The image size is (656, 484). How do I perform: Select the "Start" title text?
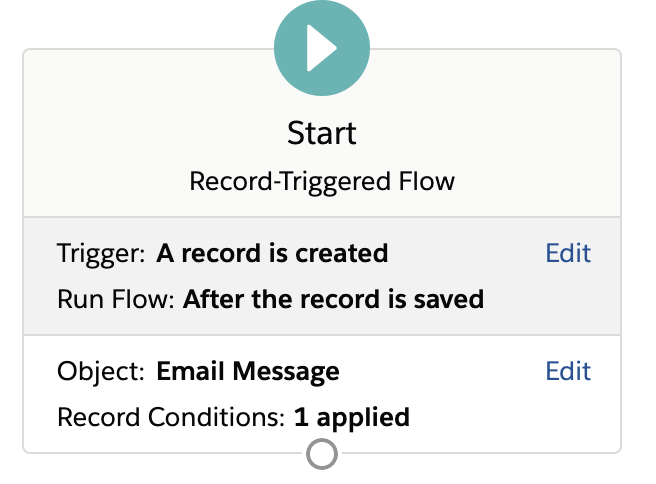pos(322,133)
